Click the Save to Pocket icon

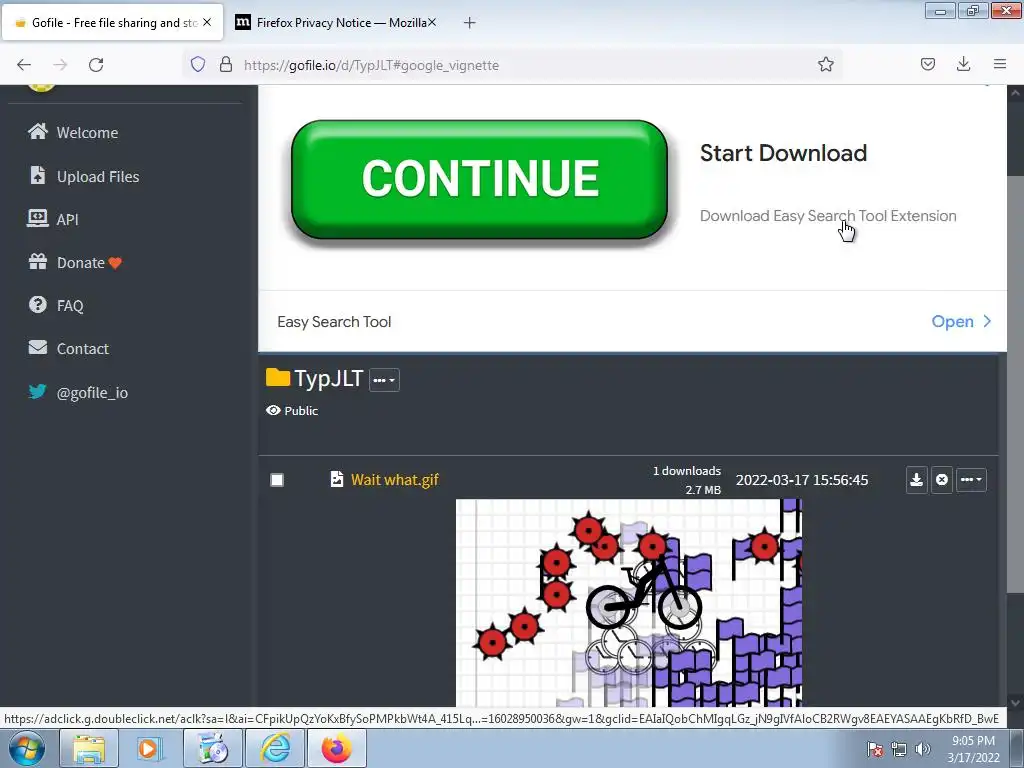(927, 64)
